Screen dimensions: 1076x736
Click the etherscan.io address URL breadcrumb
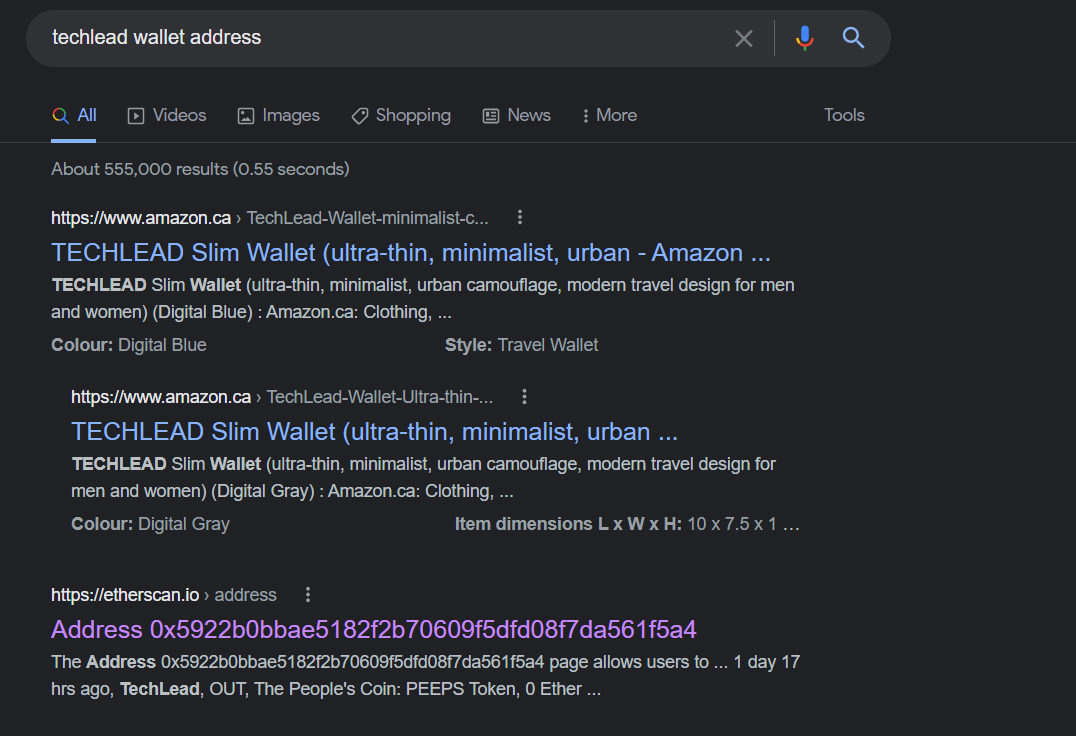(x=164, y=595)
